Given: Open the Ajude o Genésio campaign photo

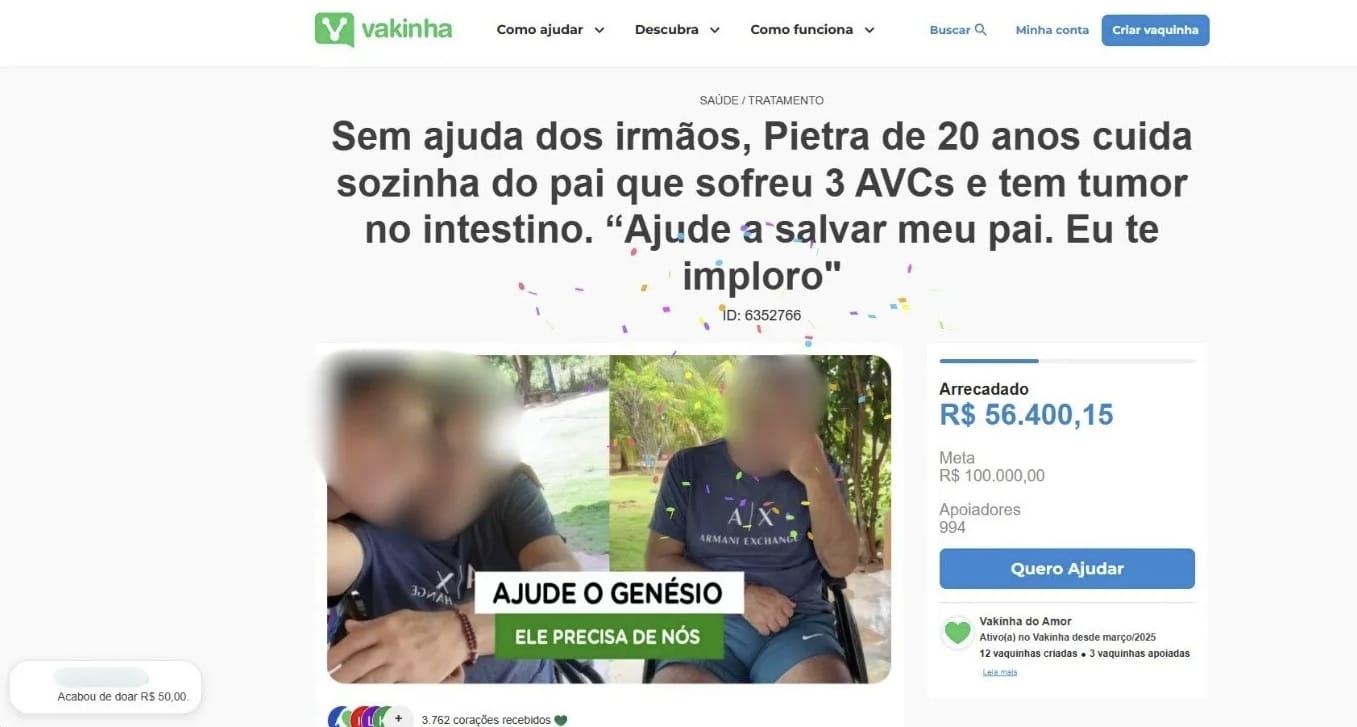Looking at the screenshot, I should click(x=609, y=519).
